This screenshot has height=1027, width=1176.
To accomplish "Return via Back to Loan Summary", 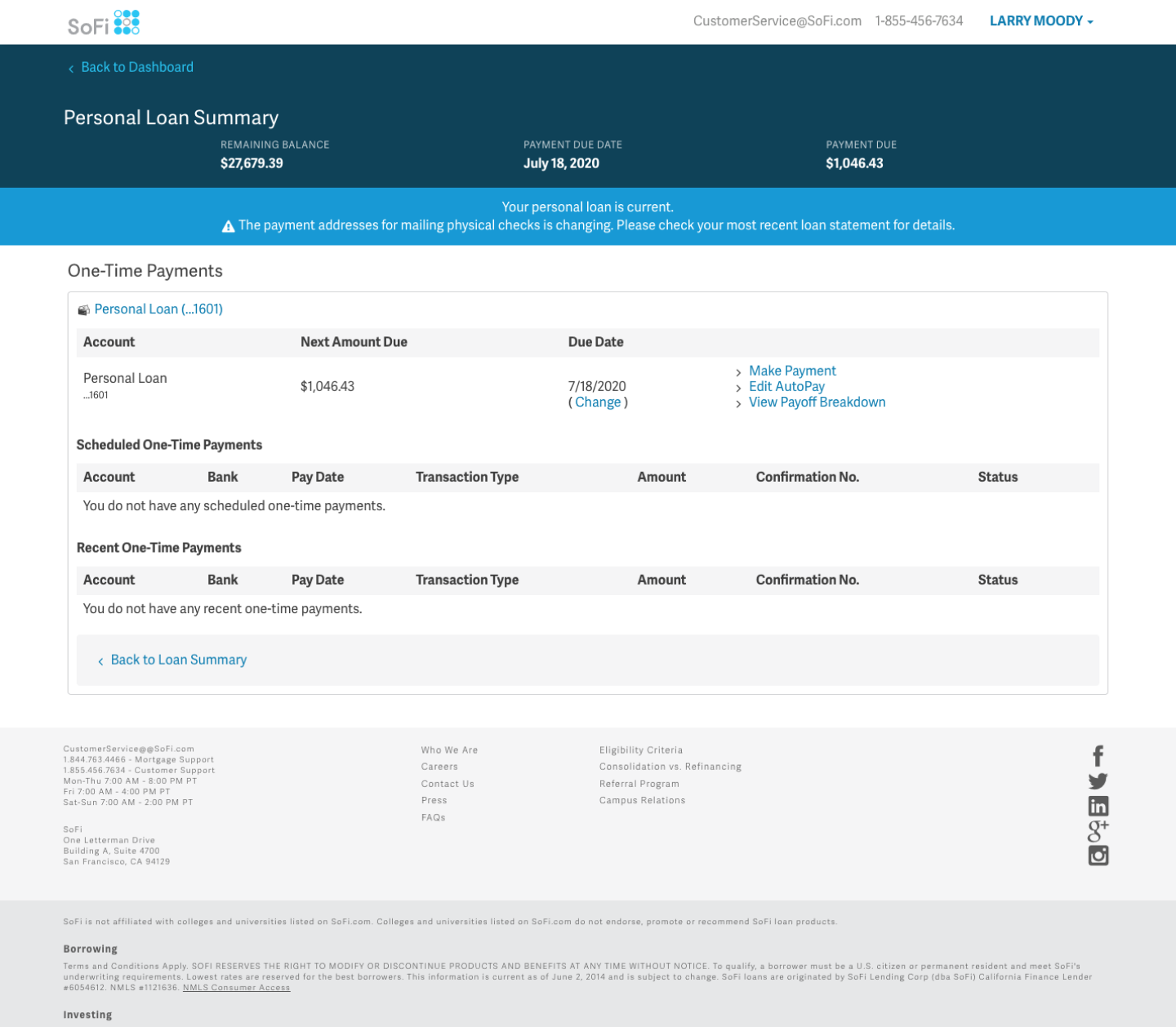I will point(178,660).
